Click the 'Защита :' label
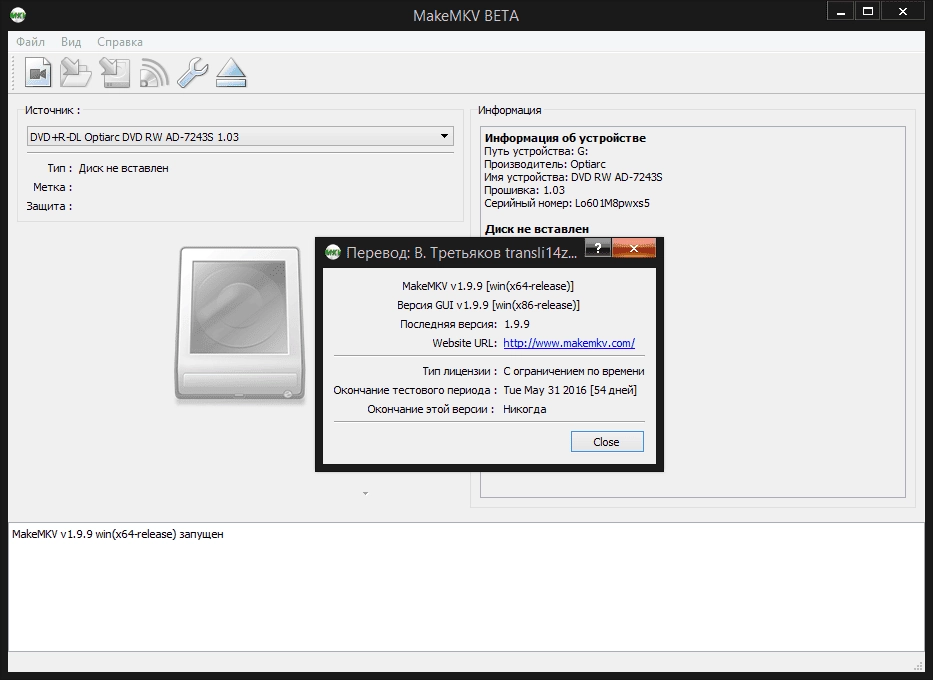 tap(49, 206)
